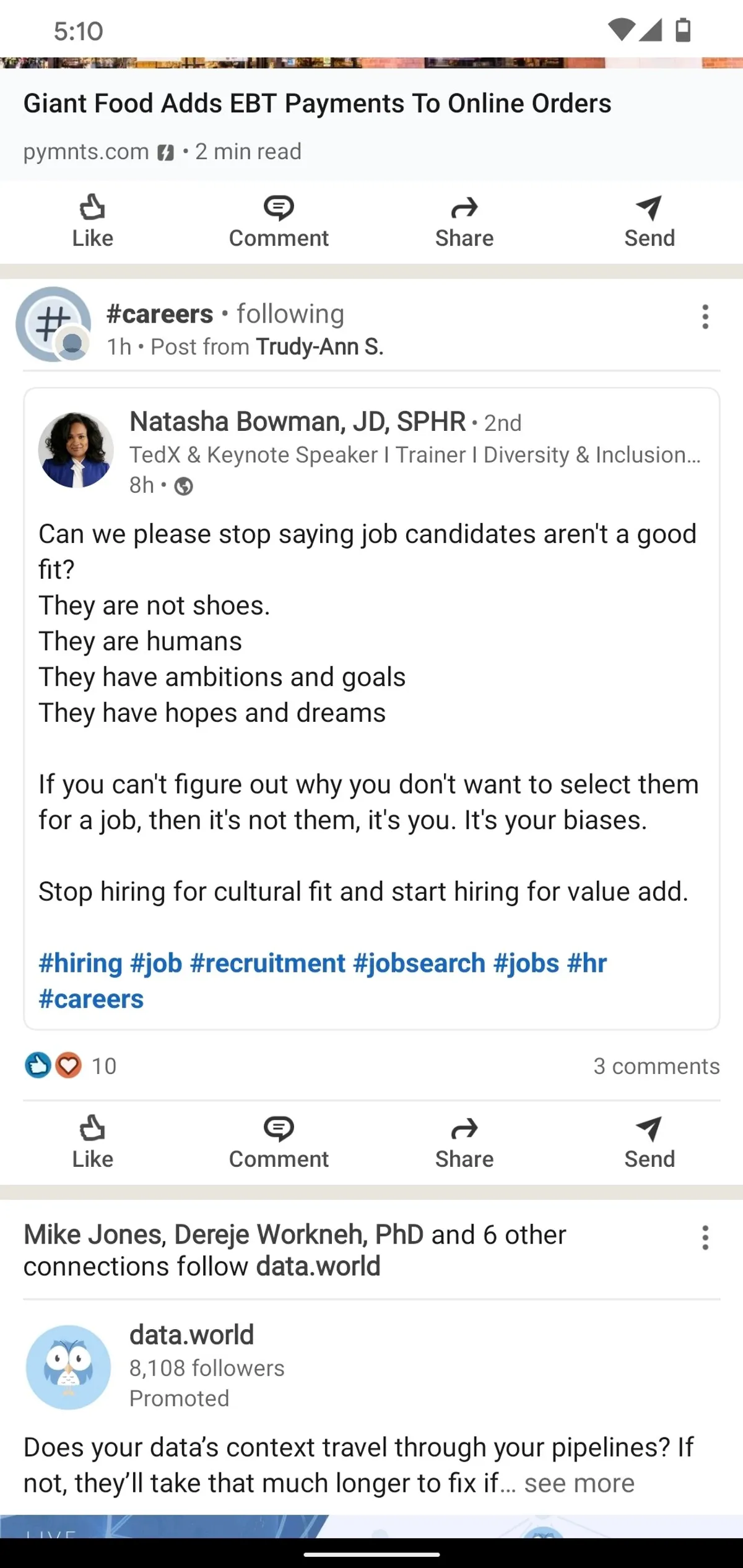Like the Giant Food EBT article post
Viewport: 743px width, 1568px height.
click(x=92, y=222)
